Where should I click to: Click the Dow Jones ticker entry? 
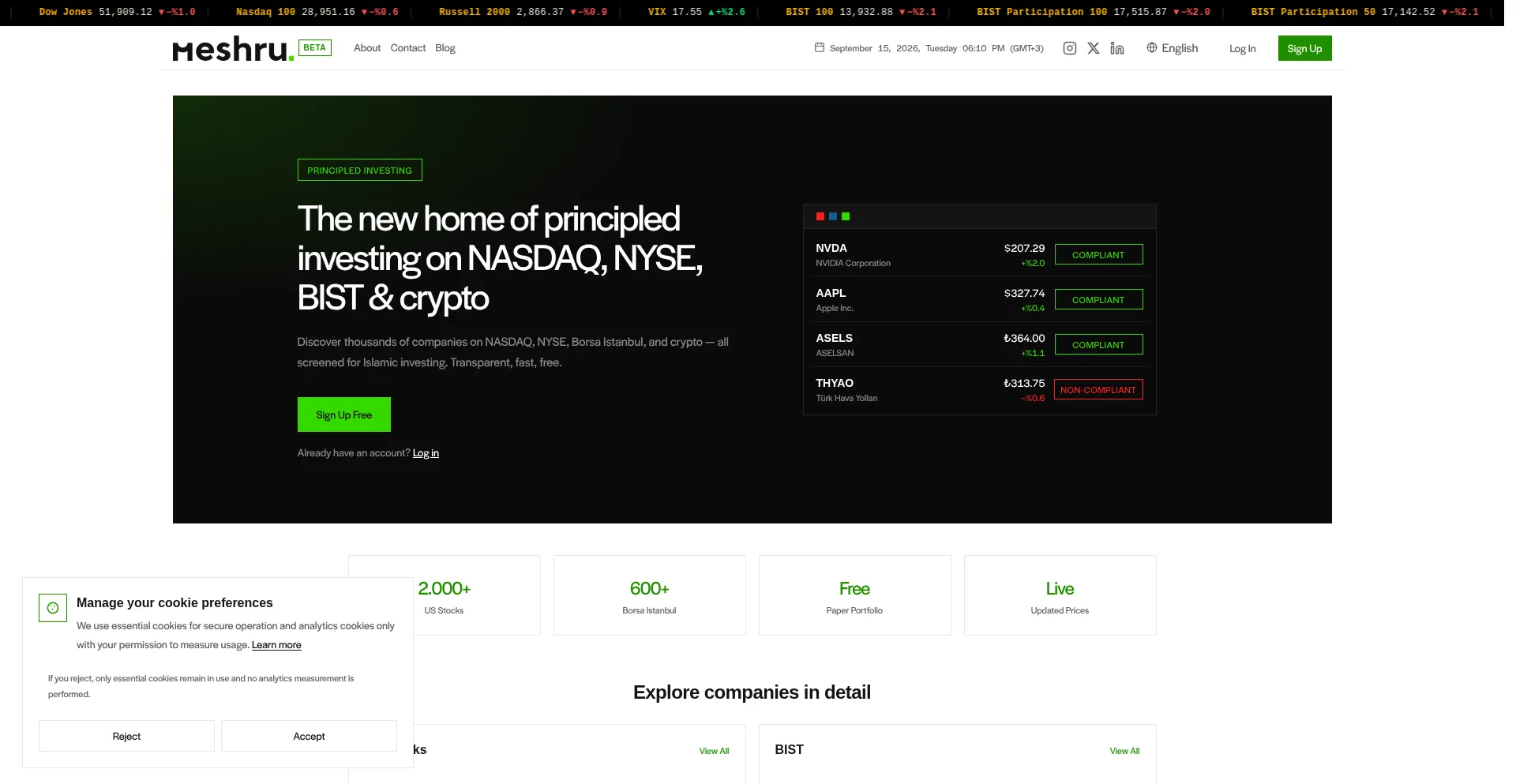coord(117,12)
